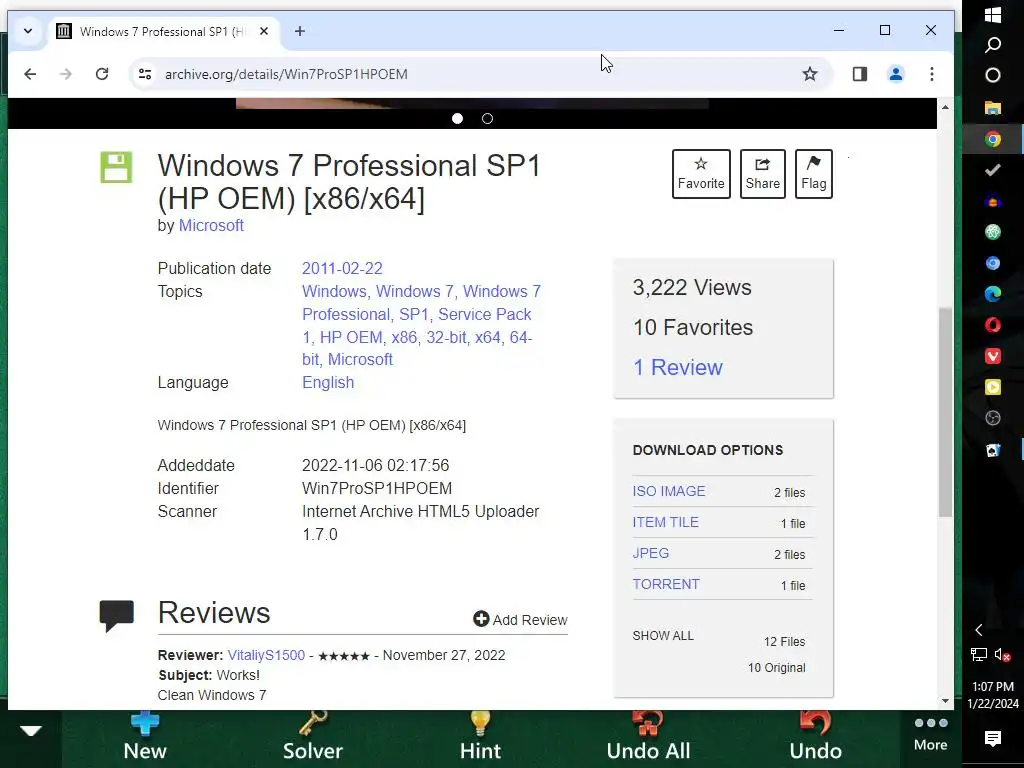Image resolution: width=1024 pixels, height=768 pixels.
Task: Open the Windows Start menu
Action: pos(993,14)
